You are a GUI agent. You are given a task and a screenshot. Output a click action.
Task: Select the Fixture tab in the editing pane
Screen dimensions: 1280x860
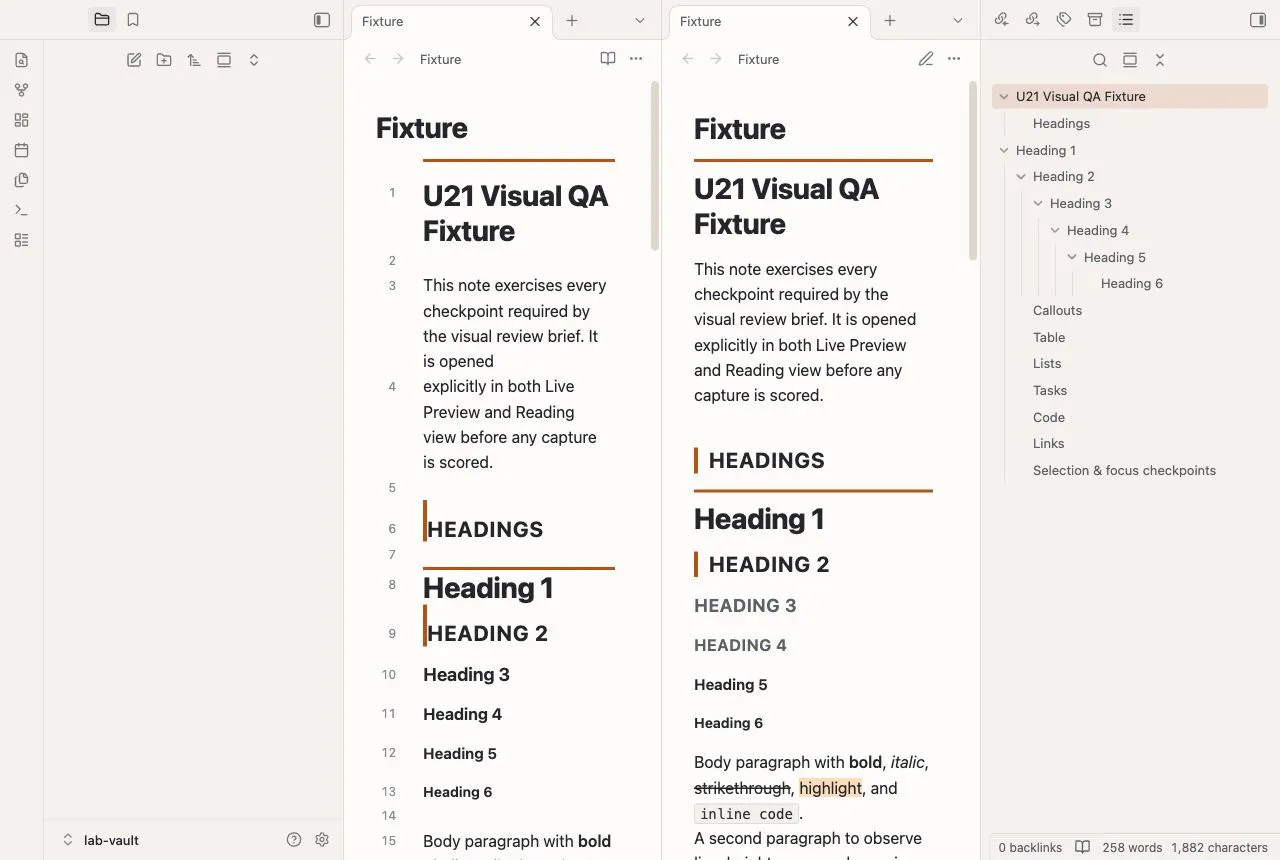click(x=452, y=21)
